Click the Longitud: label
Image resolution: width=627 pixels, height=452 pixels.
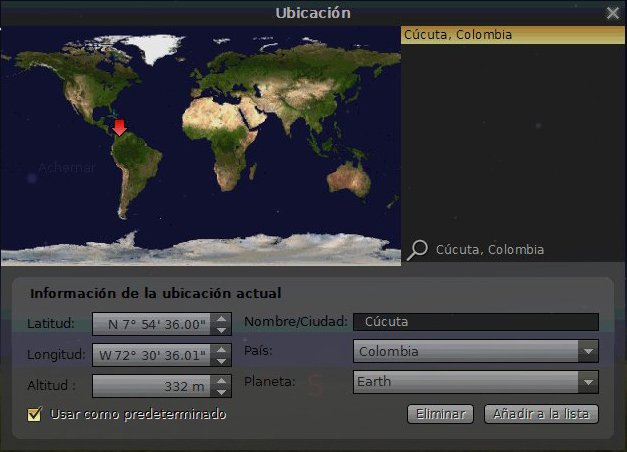[x=56, y=354]
